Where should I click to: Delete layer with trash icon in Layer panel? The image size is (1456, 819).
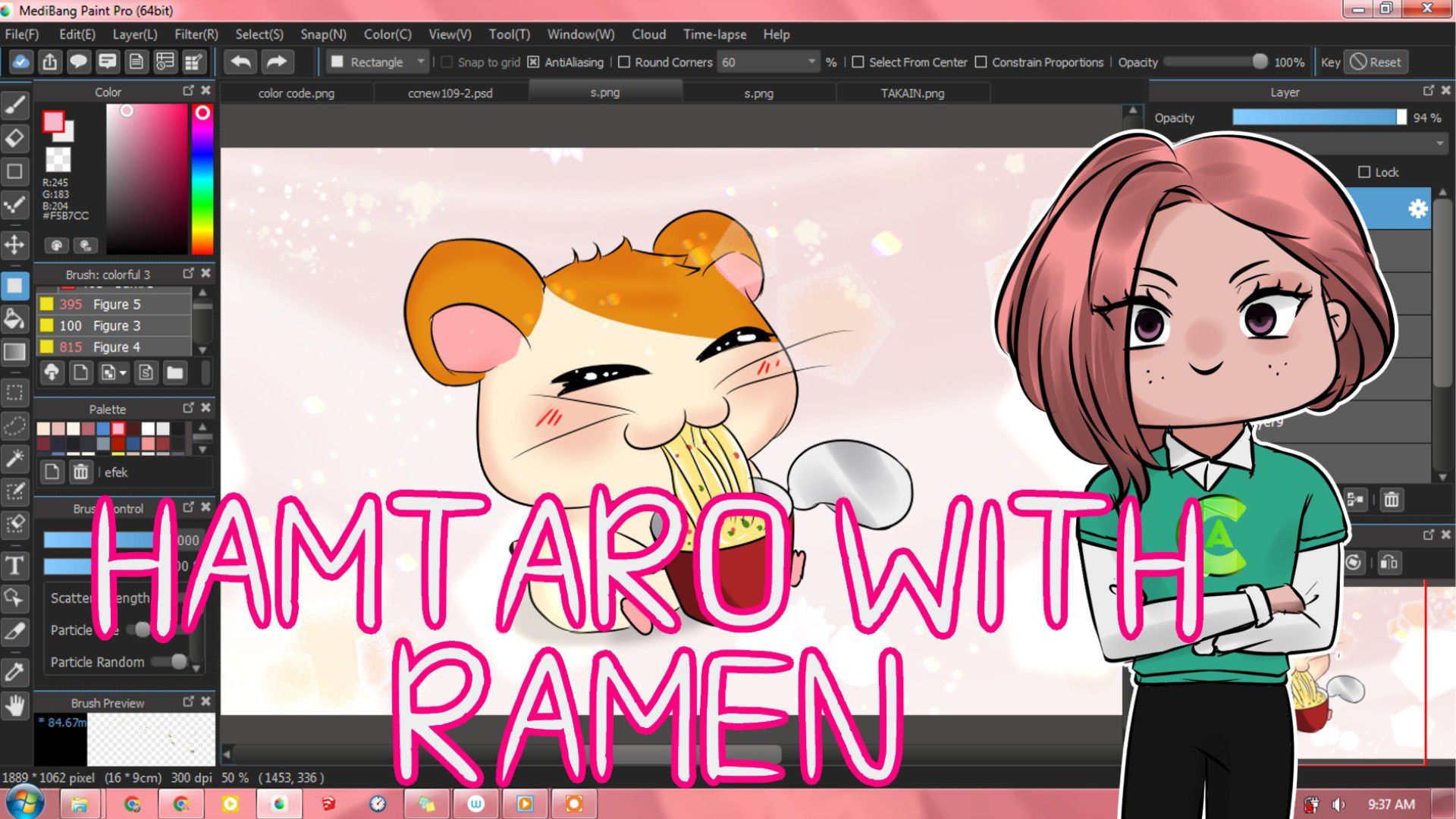pos(1391,499)
